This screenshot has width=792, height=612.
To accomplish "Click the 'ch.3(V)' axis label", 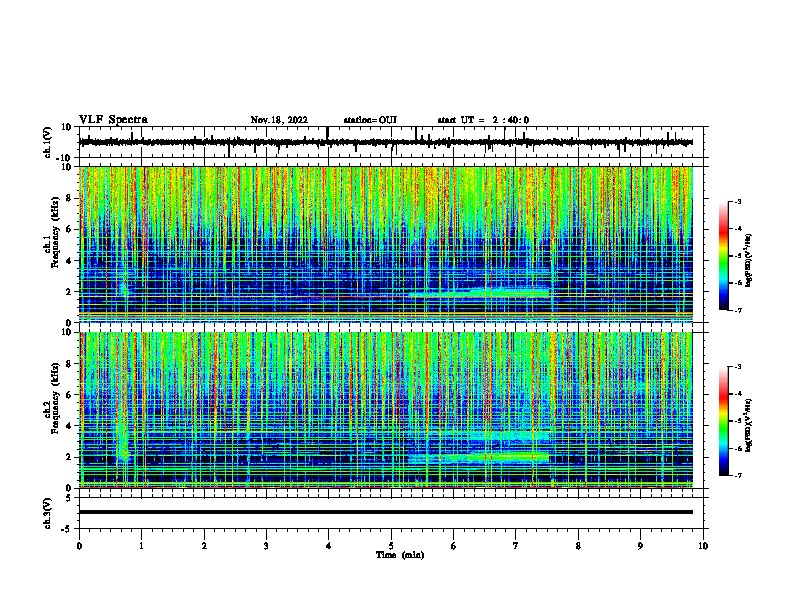I will click(x=48, y=513).
